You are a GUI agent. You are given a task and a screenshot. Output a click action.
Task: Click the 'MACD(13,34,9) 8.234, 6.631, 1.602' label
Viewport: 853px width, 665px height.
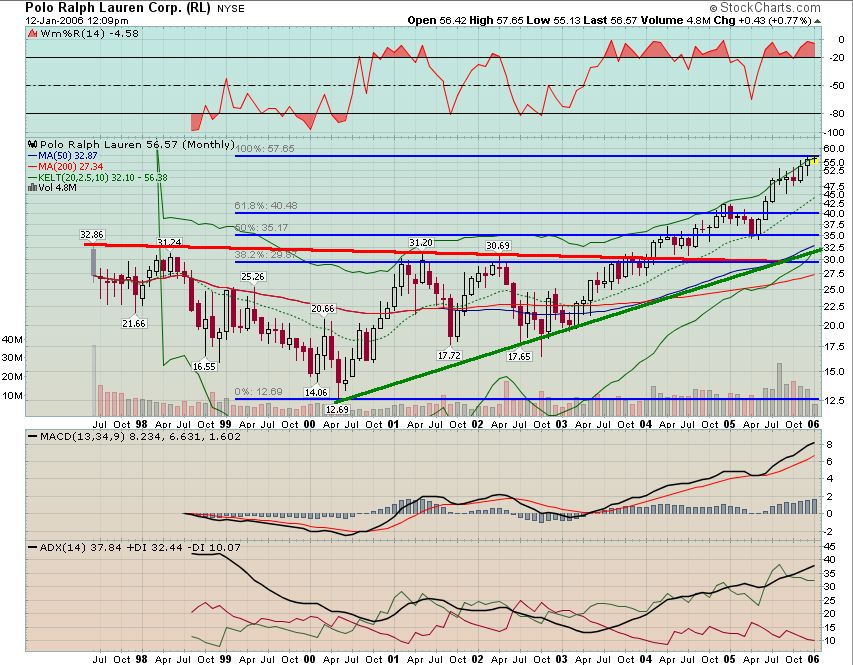140,436
